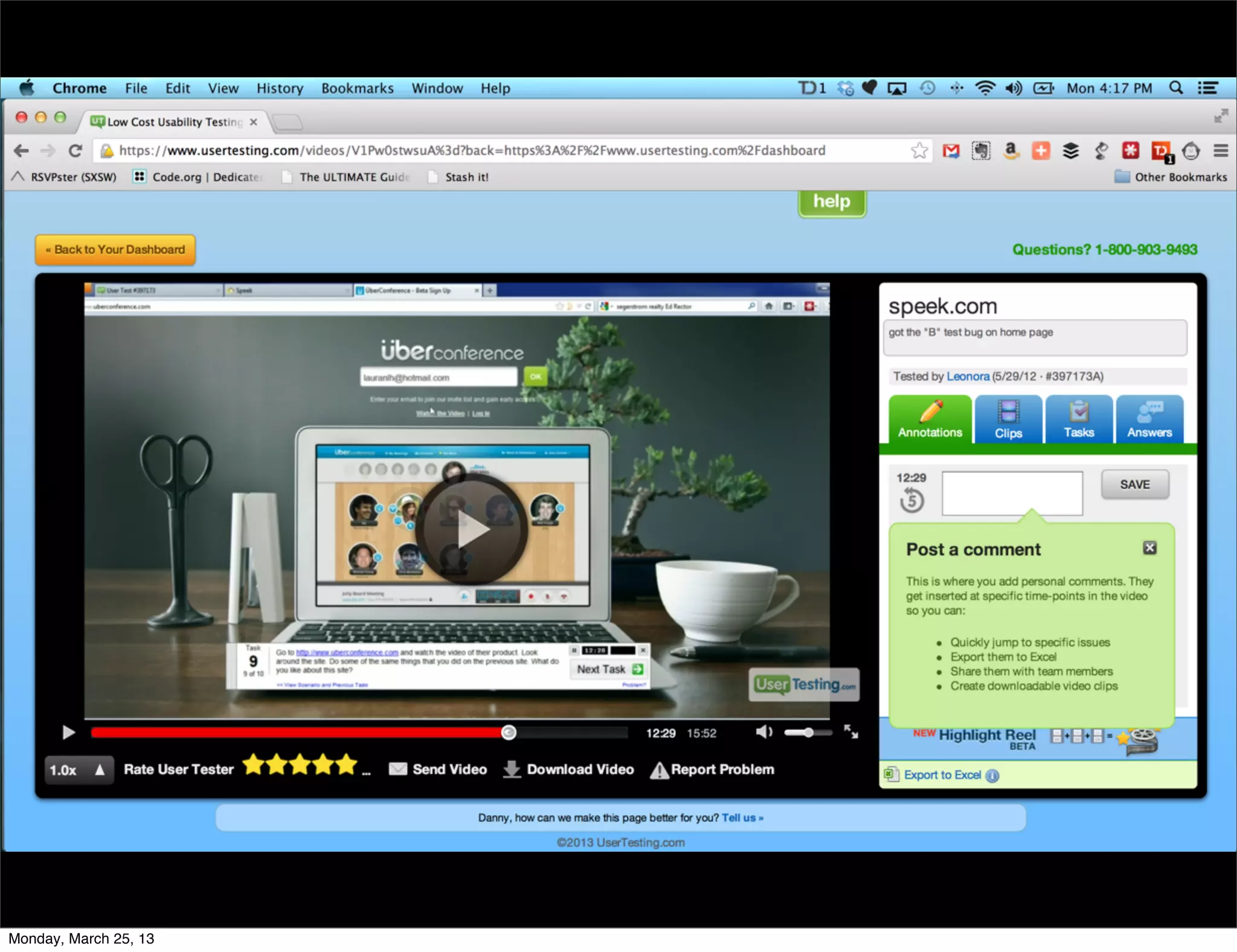
Task: Mute the video with the speaker icon
Action: click(x=763, y=732)
